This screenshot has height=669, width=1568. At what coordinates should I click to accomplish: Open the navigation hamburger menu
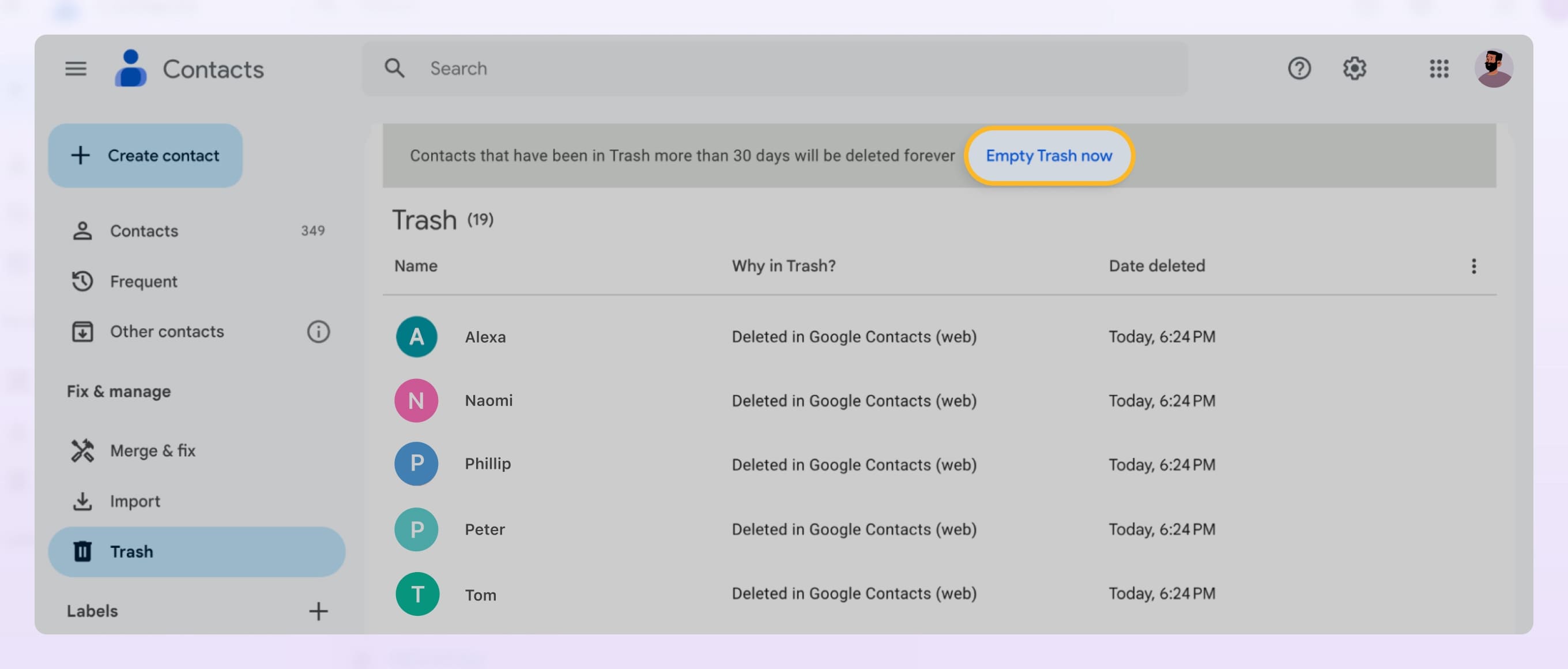(76, 69)
